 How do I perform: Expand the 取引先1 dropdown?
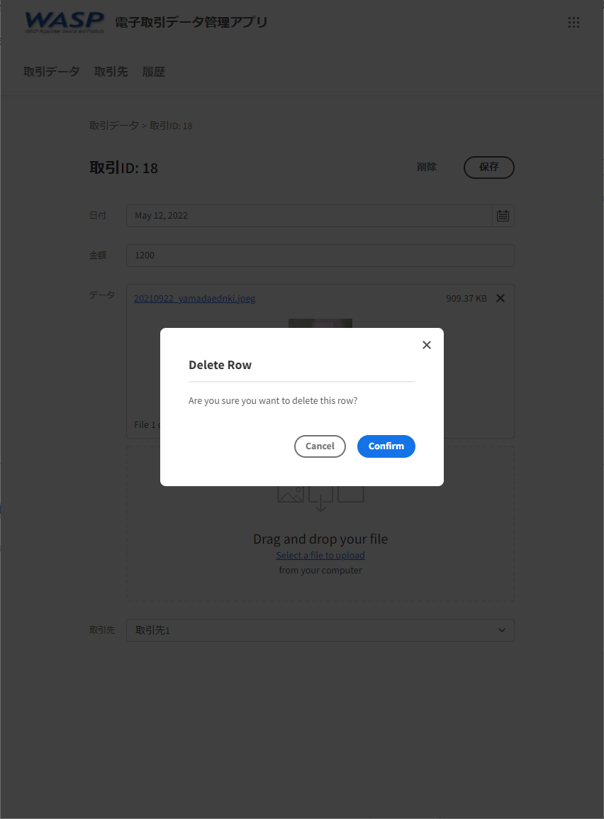coord(320,630)
